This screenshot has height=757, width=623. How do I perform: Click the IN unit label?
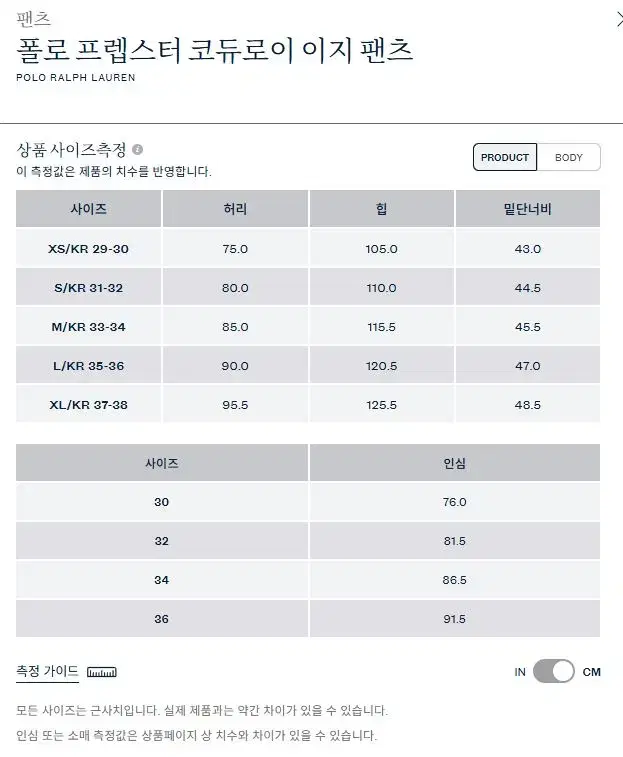(520, 672)
